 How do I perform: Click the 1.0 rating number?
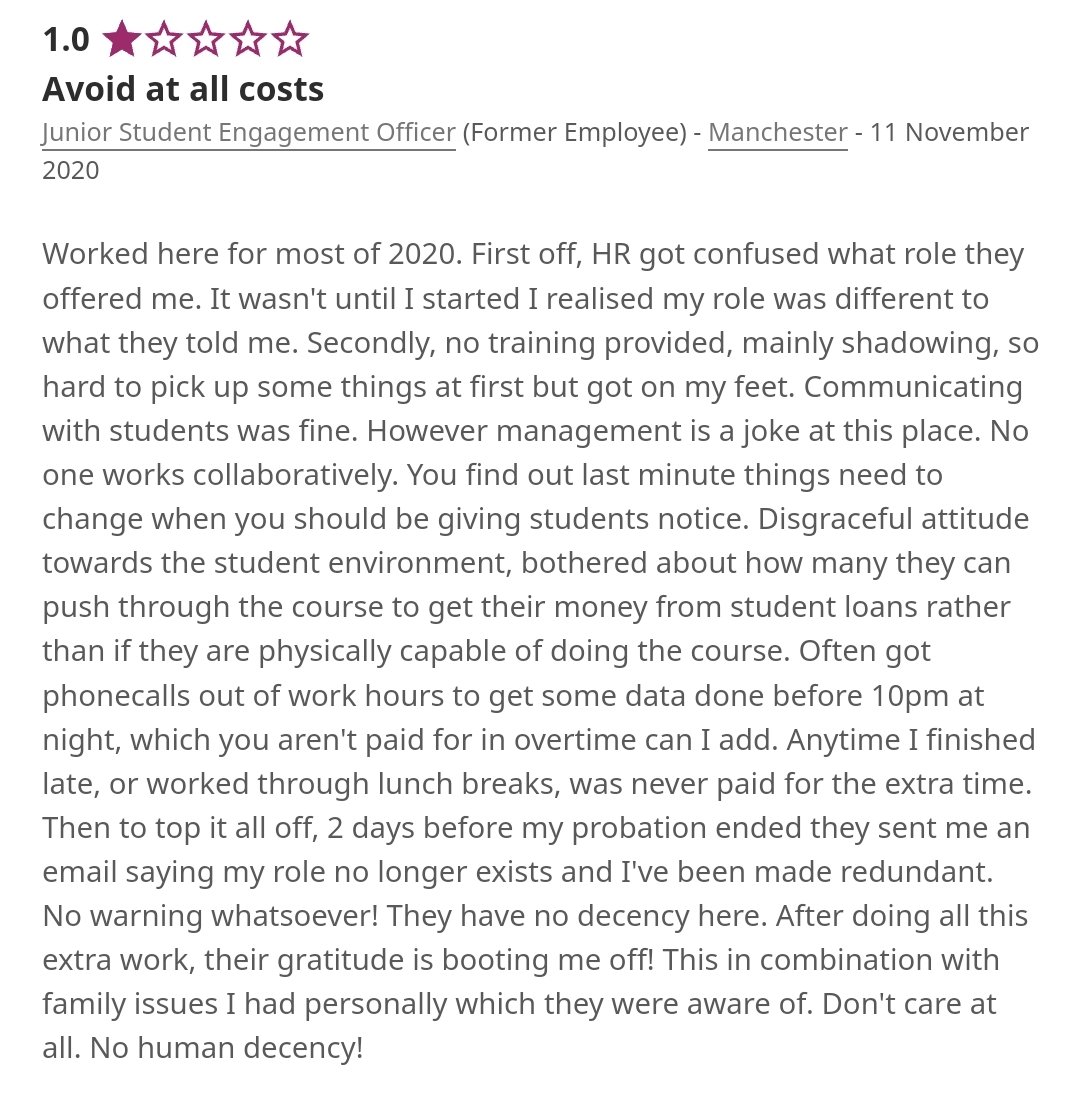click(66, 39)
